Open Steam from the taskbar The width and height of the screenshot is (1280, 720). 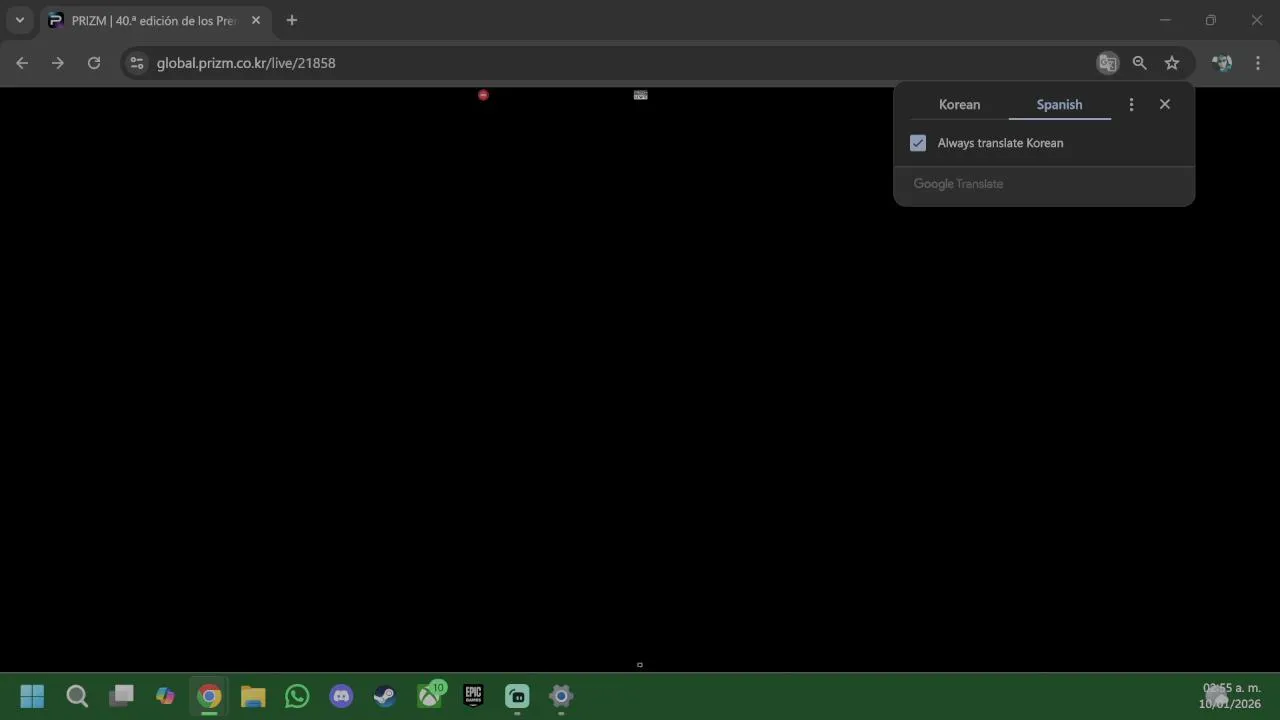(x=385, y=696)
